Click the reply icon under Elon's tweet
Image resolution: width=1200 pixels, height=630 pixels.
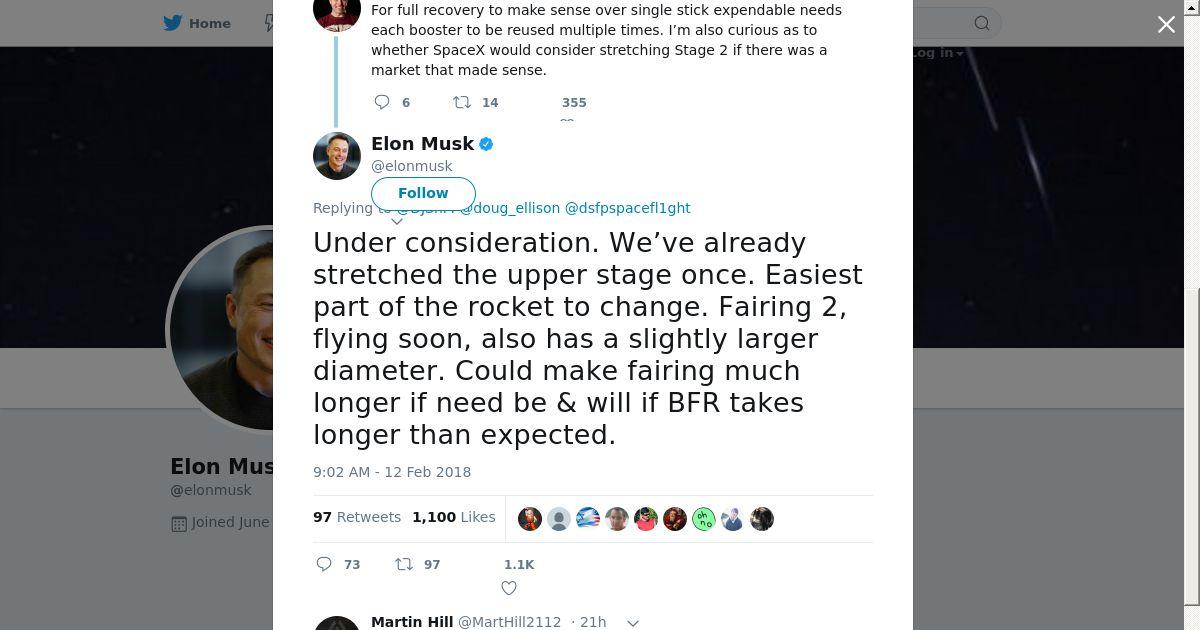tap(324, 564)
